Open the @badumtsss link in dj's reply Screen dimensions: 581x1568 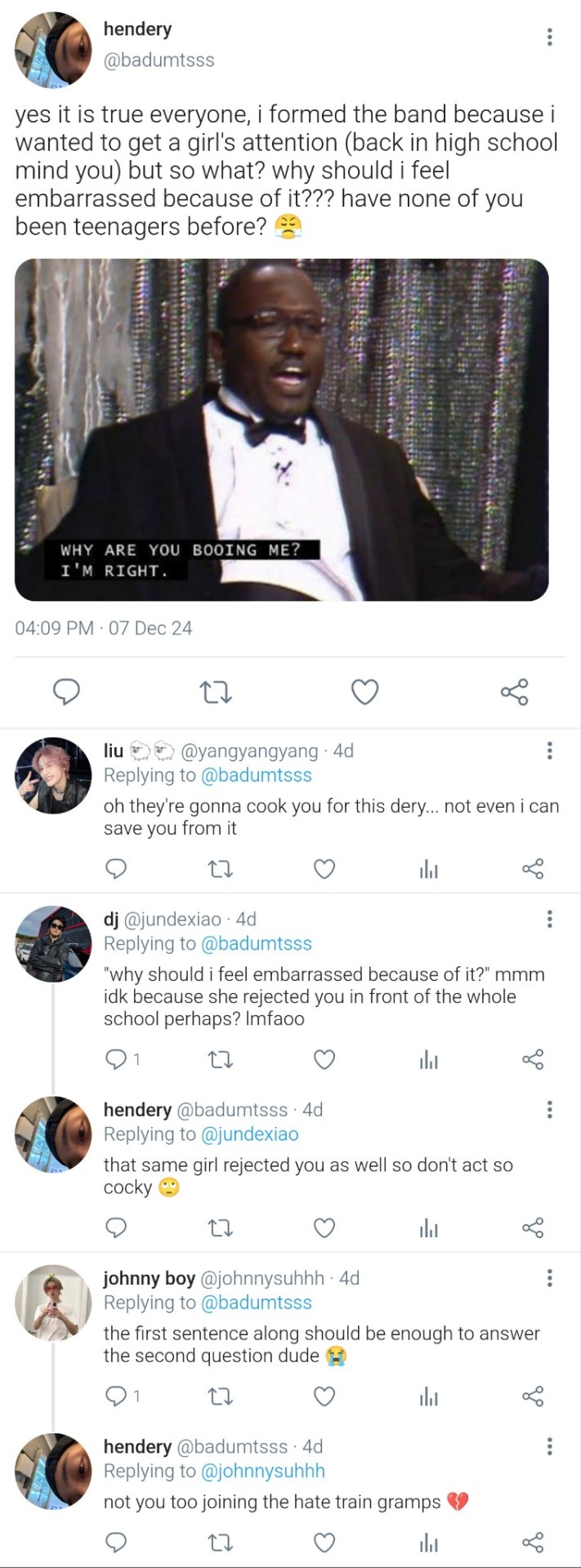click(256, 943)
